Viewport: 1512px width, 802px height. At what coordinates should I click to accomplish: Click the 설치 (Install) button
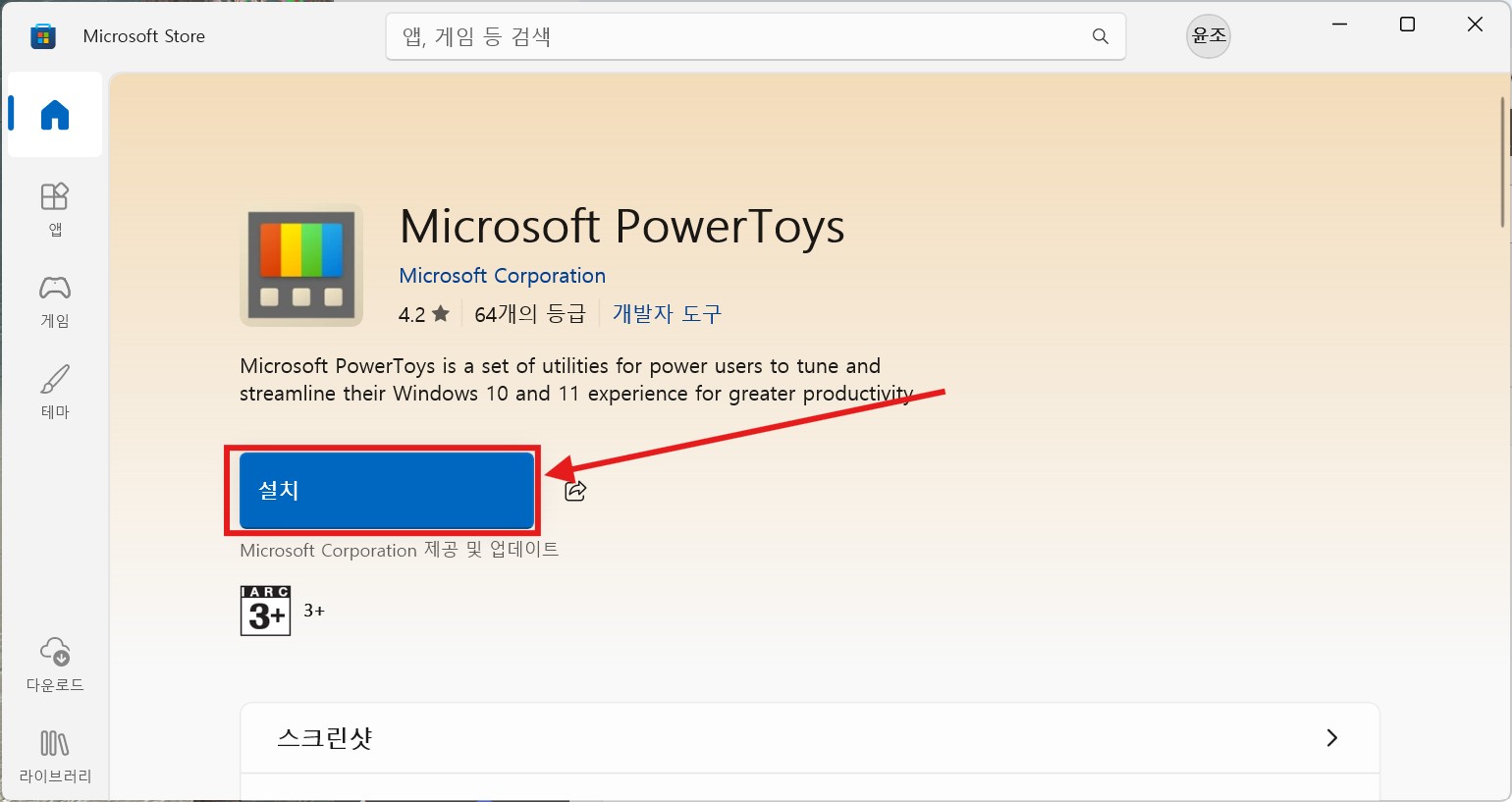pos(387,490)
